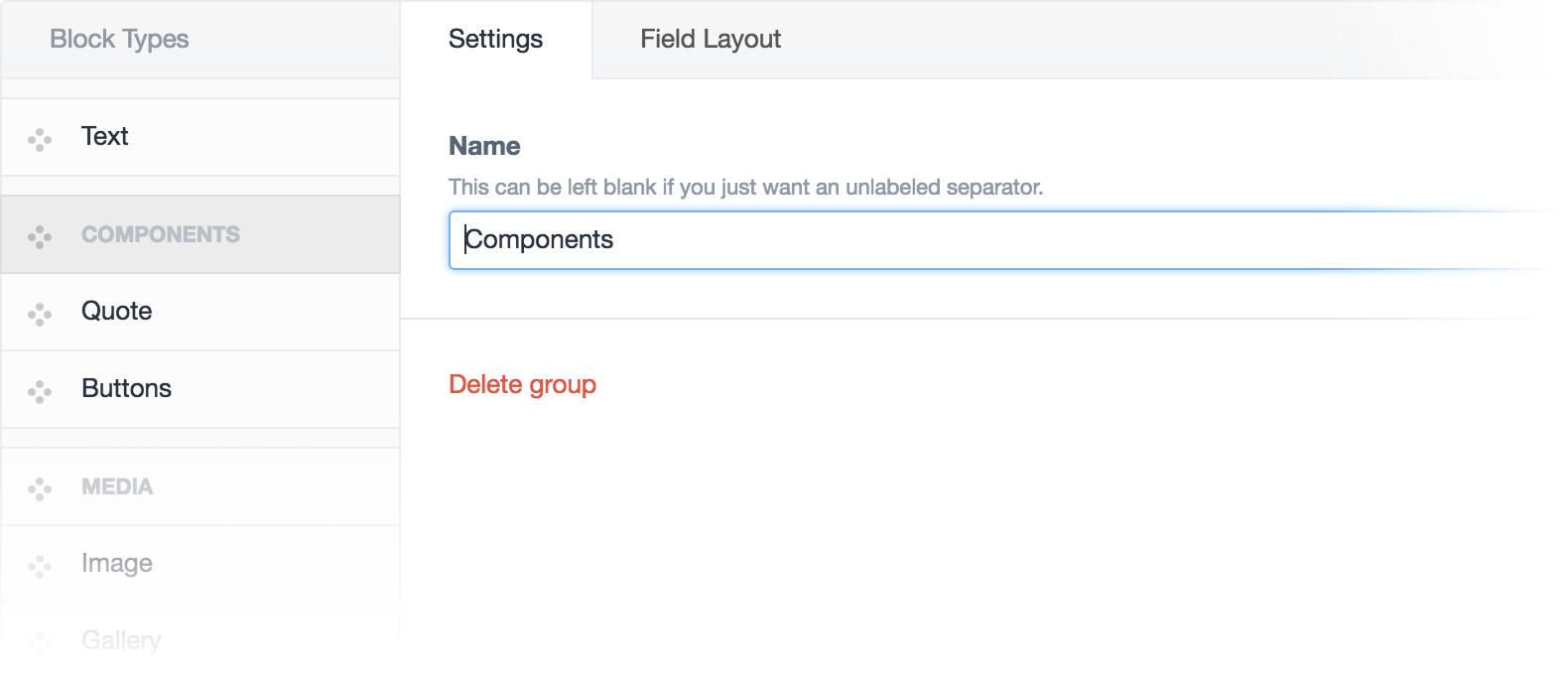The image size is (1568, 679).
Task: Click the move handle icon beside MEDIA
Action: coord(40,489)
